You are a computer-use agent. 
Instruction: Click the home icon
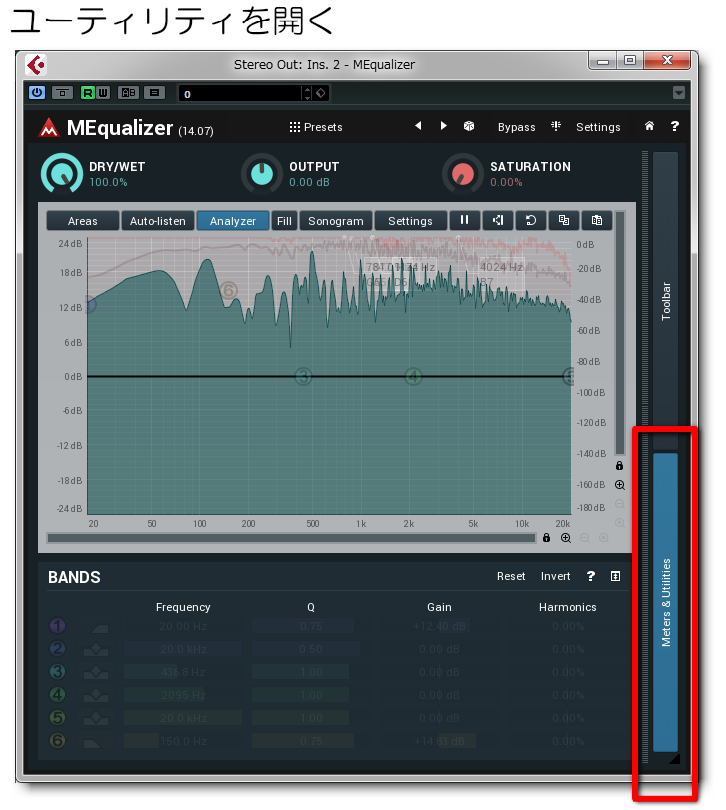click(x=650, y=126)
